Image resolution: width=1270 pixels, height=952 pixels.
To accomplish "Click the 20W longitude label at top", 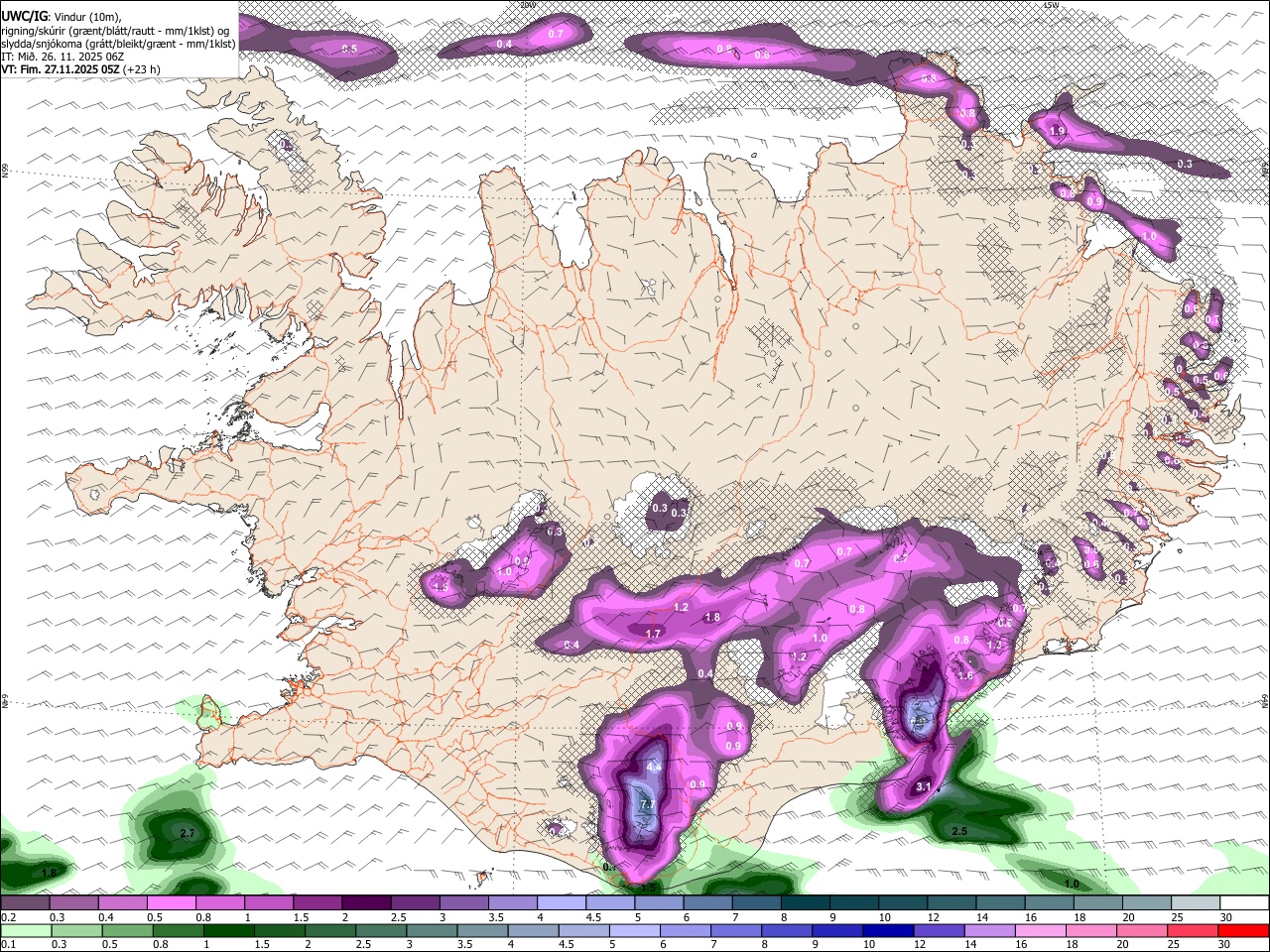I will (x=528, y=5).
